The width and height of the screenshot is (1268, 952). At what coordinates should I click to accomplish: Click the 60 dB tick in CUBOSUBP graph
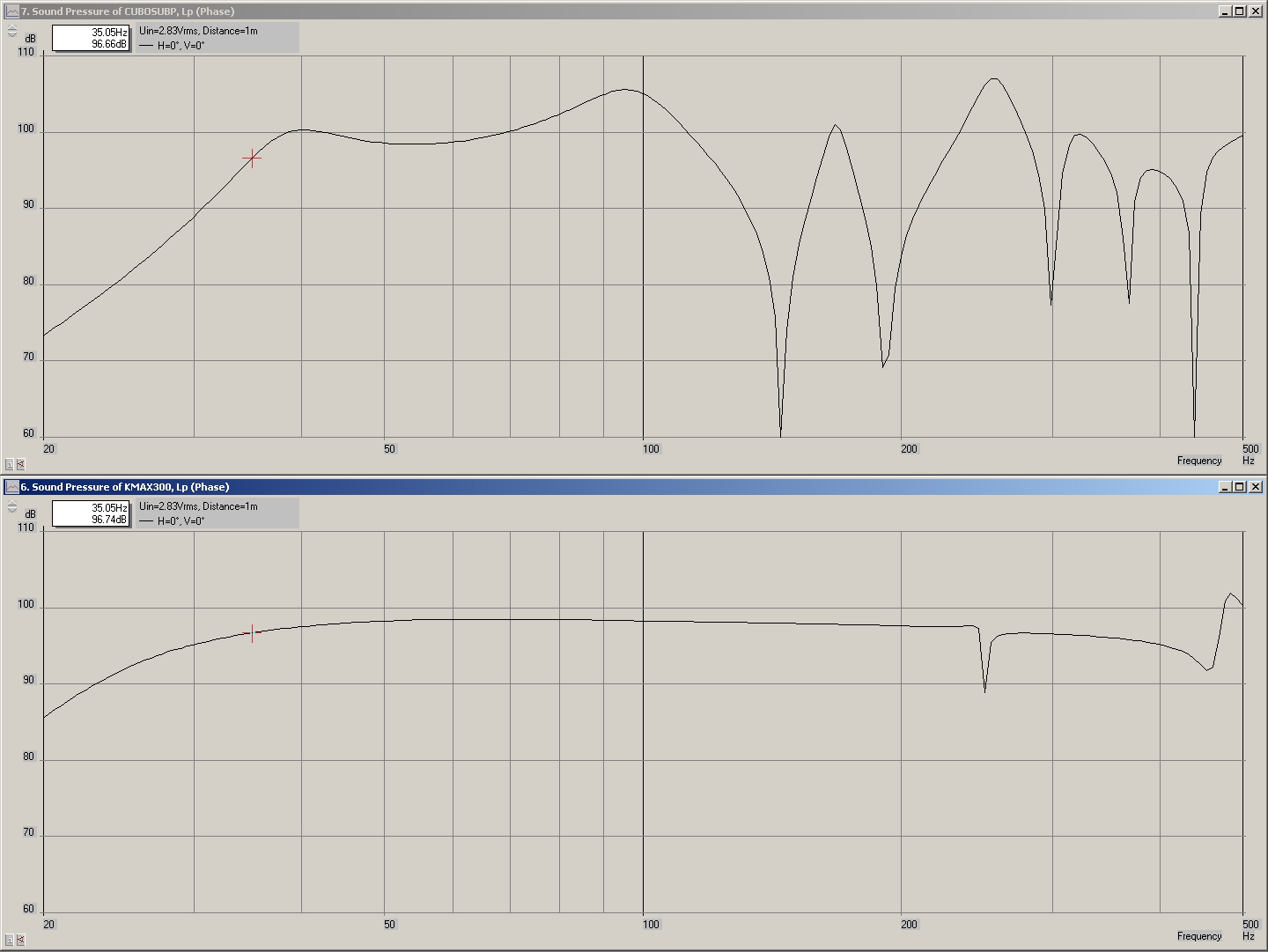[29, 433]
